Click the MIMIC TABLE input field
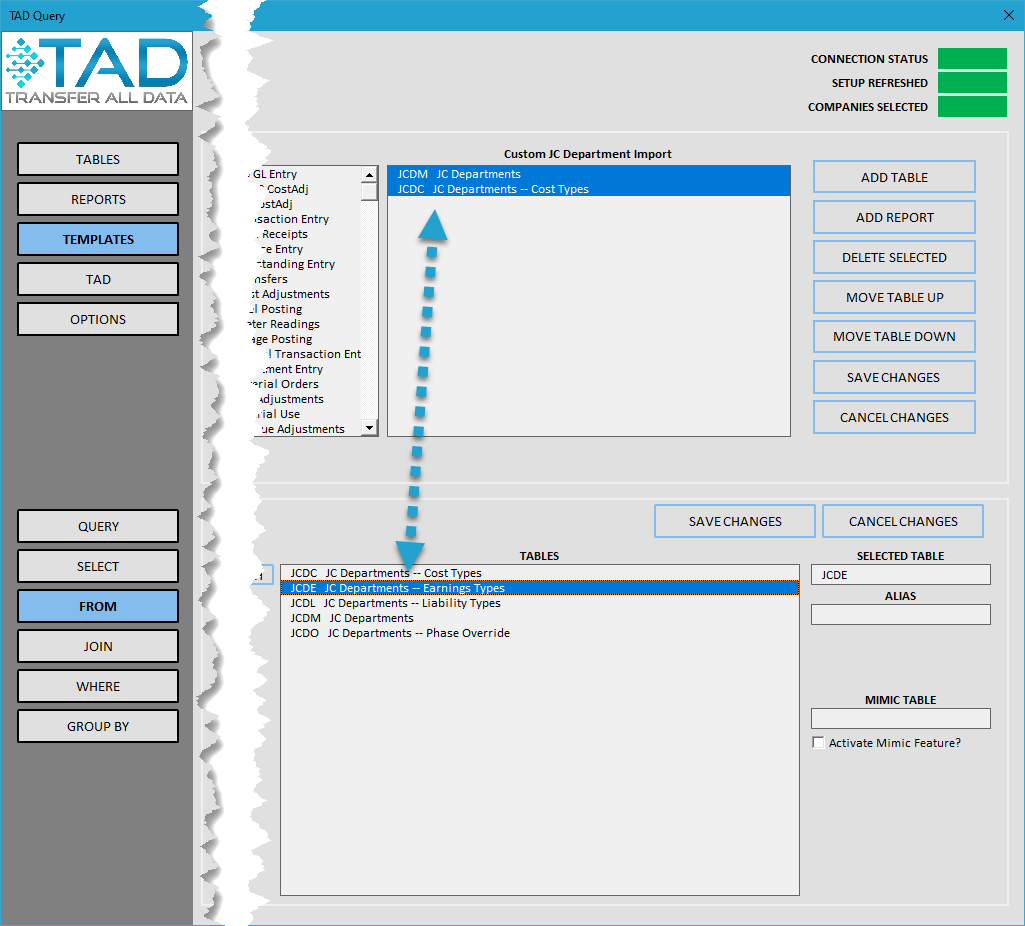The height and width of the screenshot is (926, 1025). [x=901, y=718]
